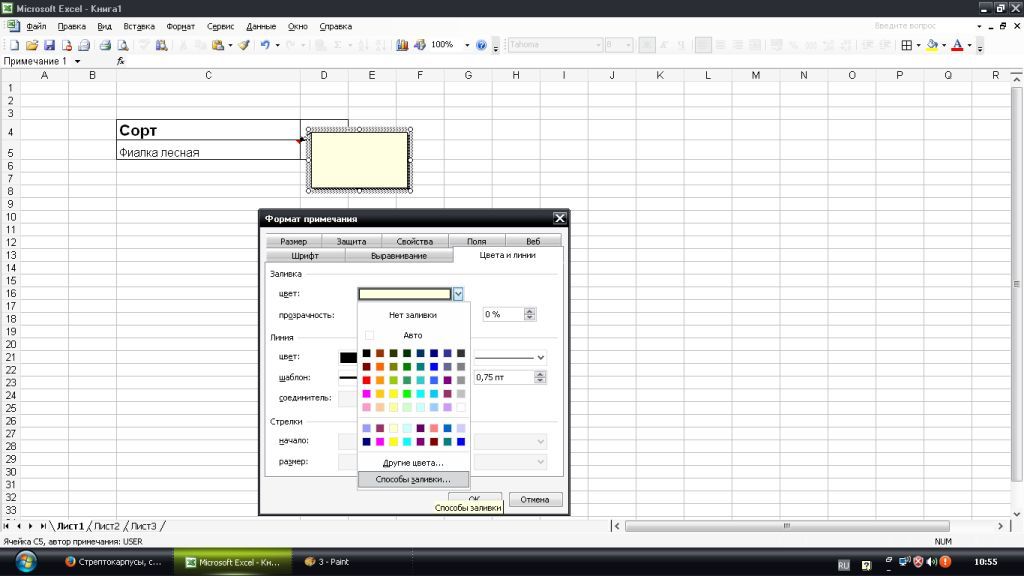Click the blue Help question mark icon
Viewport: 1024px width, 576px height.
(481, 45)
